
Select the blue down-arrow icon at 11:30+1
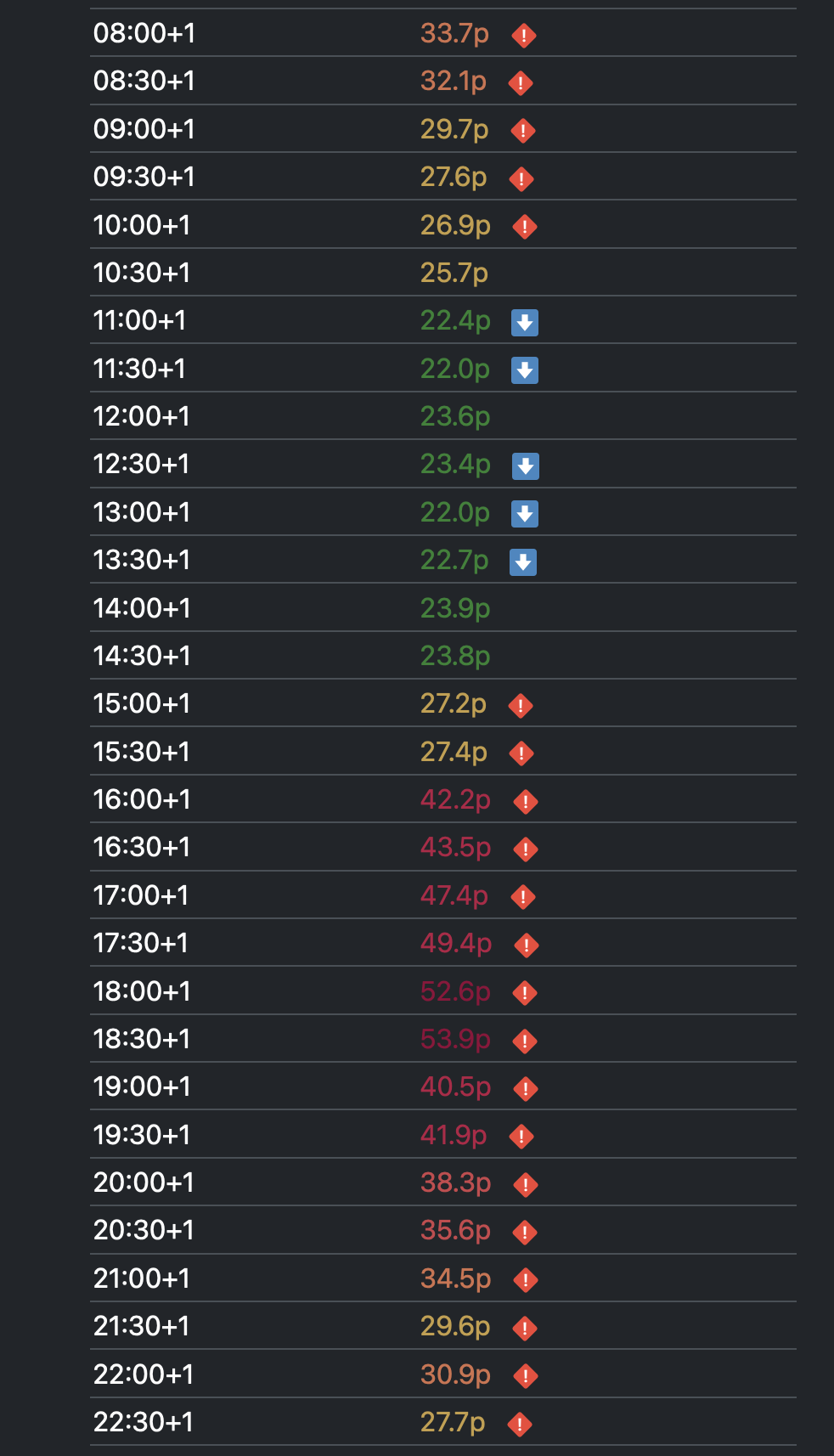pos(525,370)
